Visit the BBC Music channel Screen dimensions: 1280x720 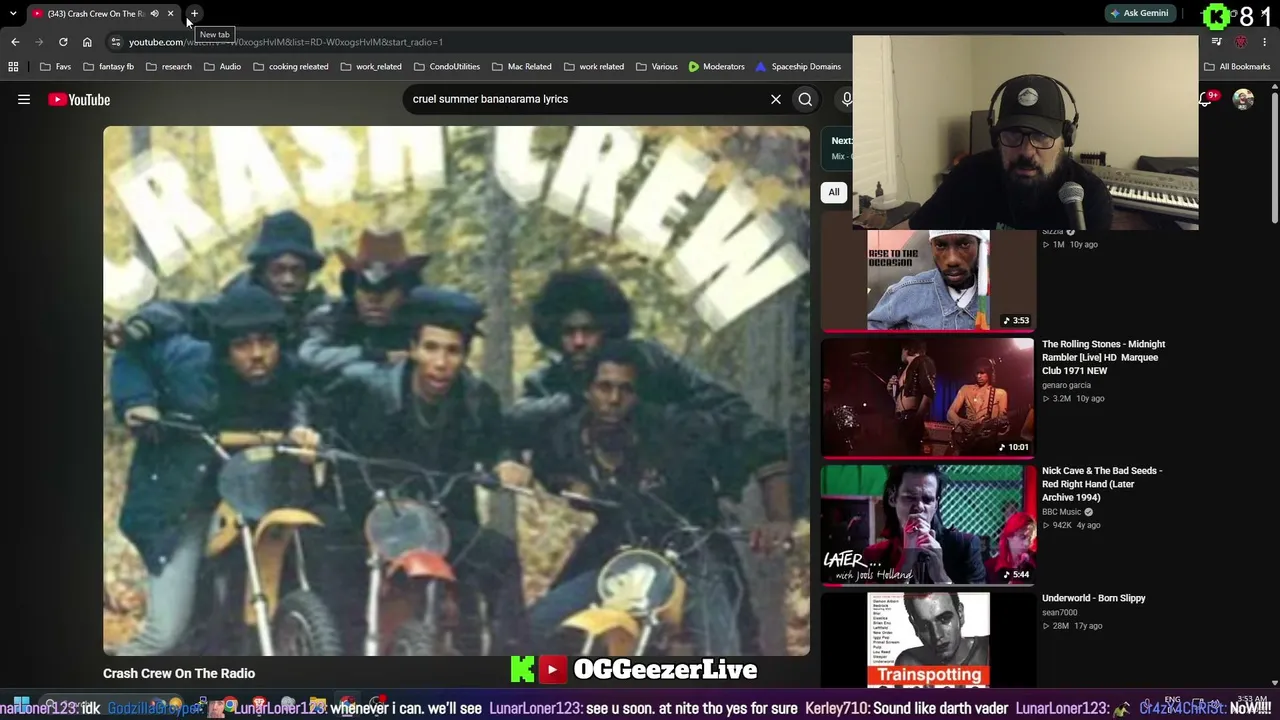1062,512
